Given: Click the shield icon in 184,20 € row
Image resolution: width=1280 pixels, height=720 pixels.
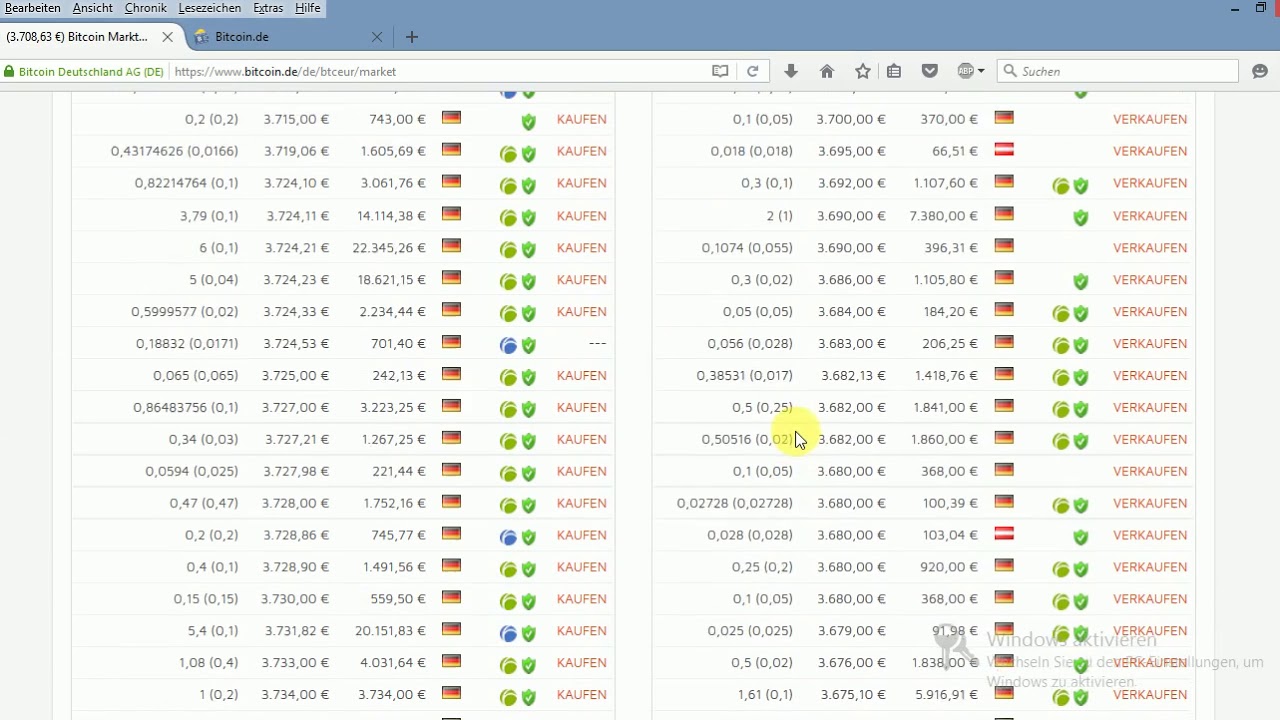Looking at the screenshot, I should 1080,314.
